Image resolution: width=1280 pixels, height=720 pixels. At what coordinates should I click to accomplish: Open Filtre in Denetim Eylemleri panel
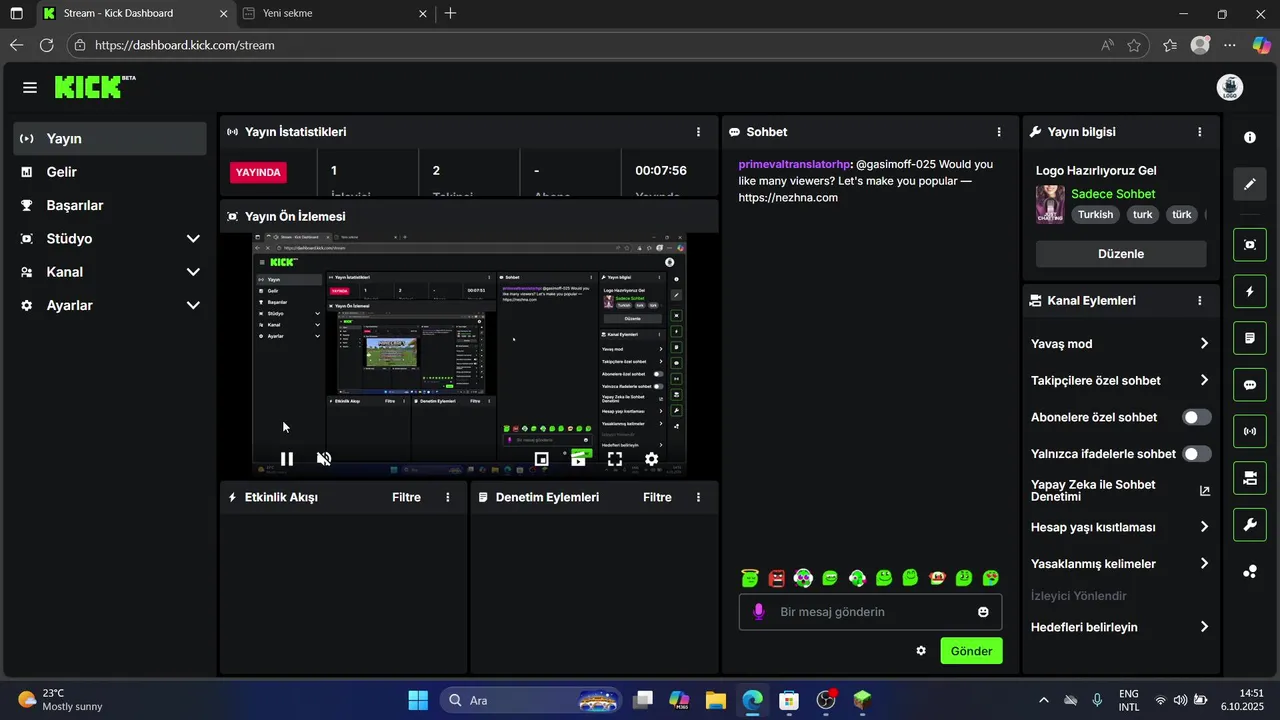(x=657, y=497)
